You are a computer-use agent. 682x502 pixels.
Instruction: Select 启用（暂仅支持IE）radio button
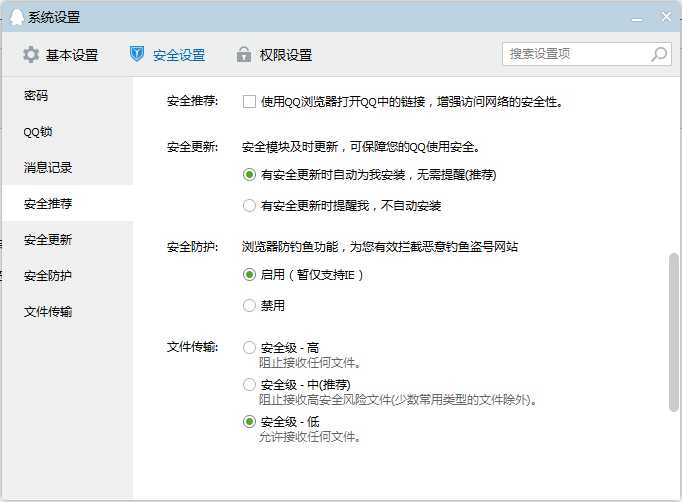click(249, 274)
